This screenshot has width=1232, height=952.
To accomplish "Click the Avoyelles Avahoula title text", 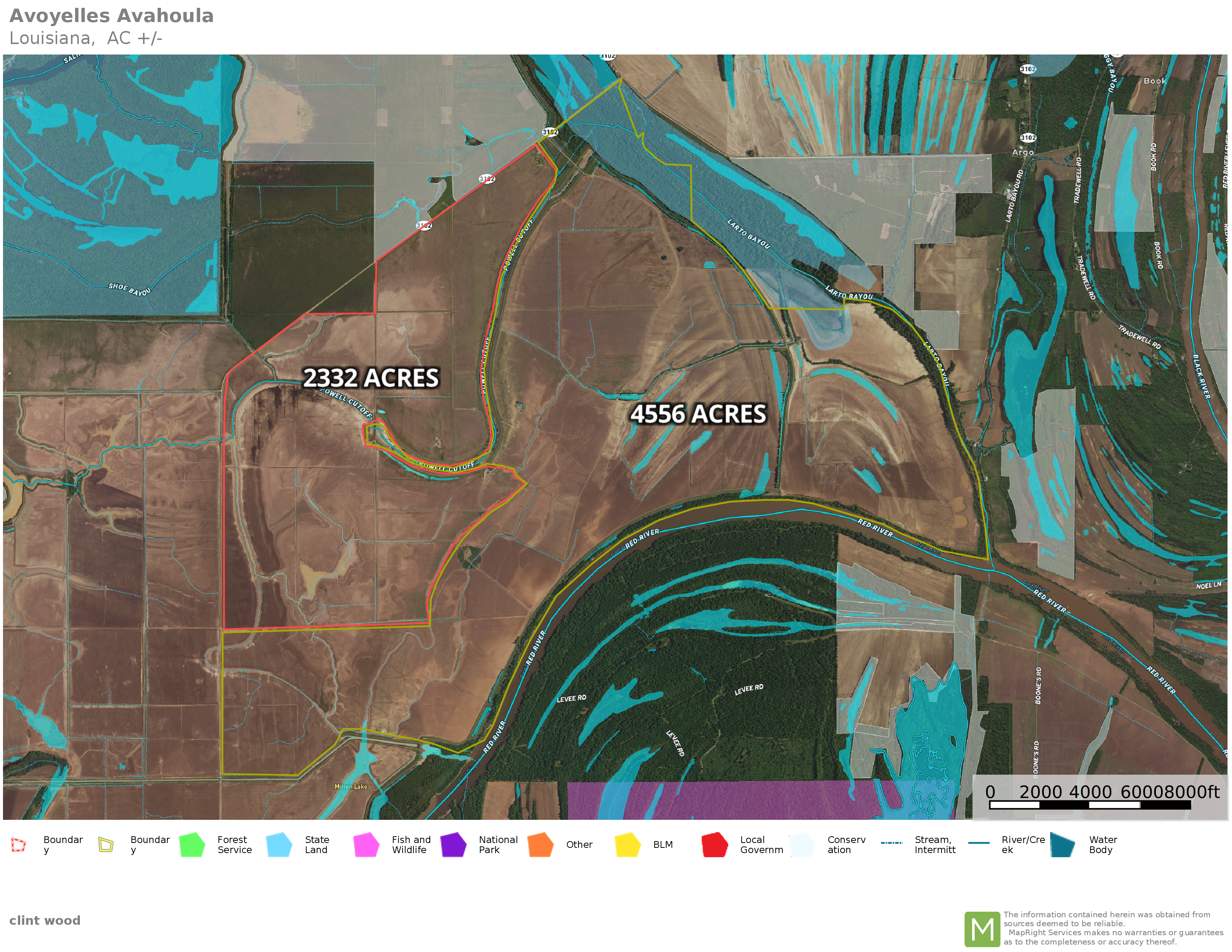I will pyautogui.click(x=112, y=16).
